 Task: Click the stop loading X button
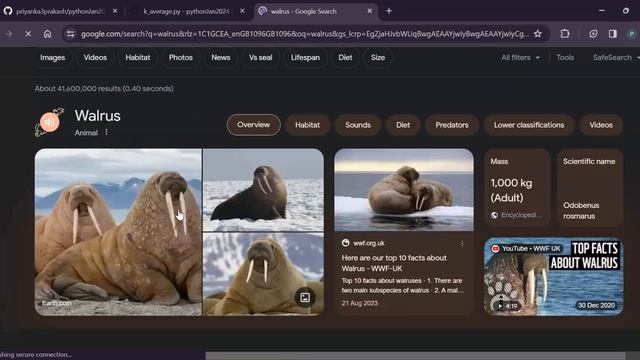pyautogui.click(x=28, y=34)
